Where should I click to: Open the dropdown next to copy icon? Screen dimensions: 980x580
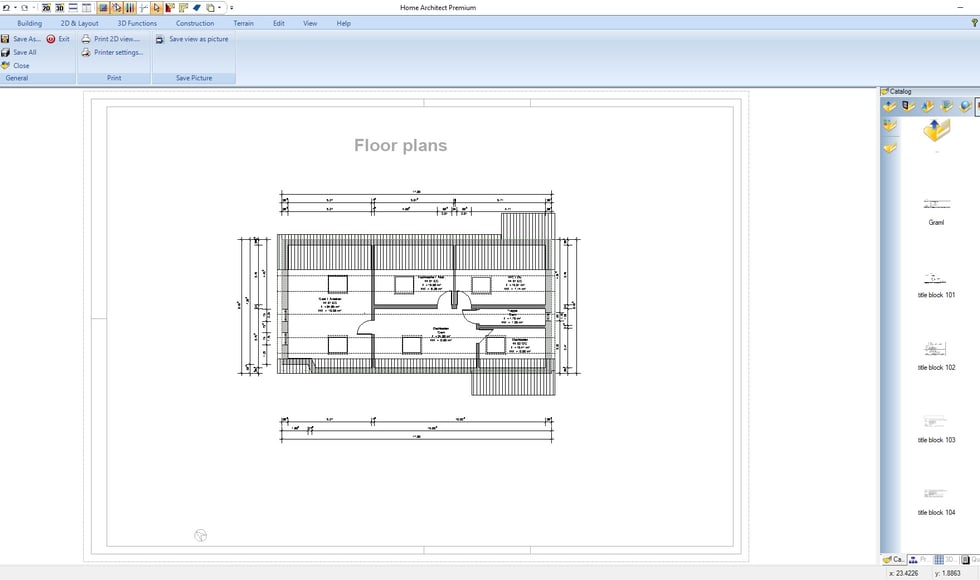tap(219, 8)
